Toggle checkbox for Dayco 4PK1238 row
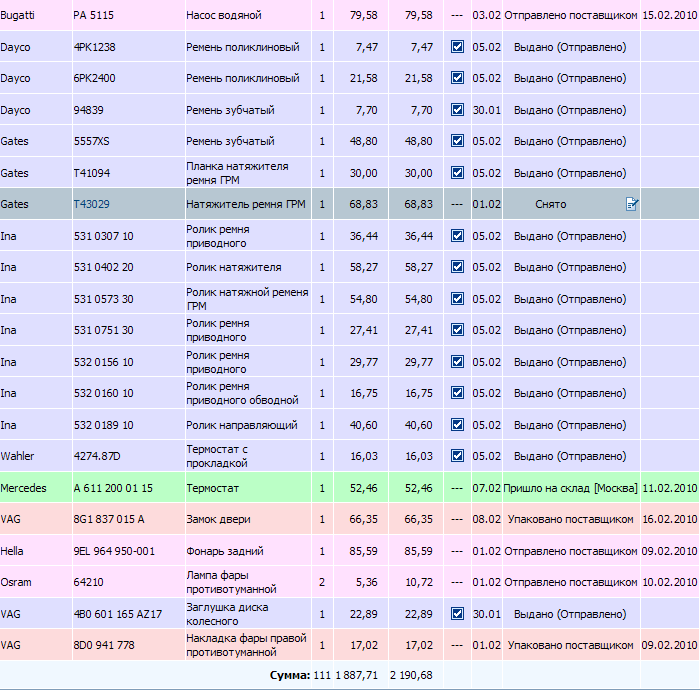 click(x=457, y=46)
